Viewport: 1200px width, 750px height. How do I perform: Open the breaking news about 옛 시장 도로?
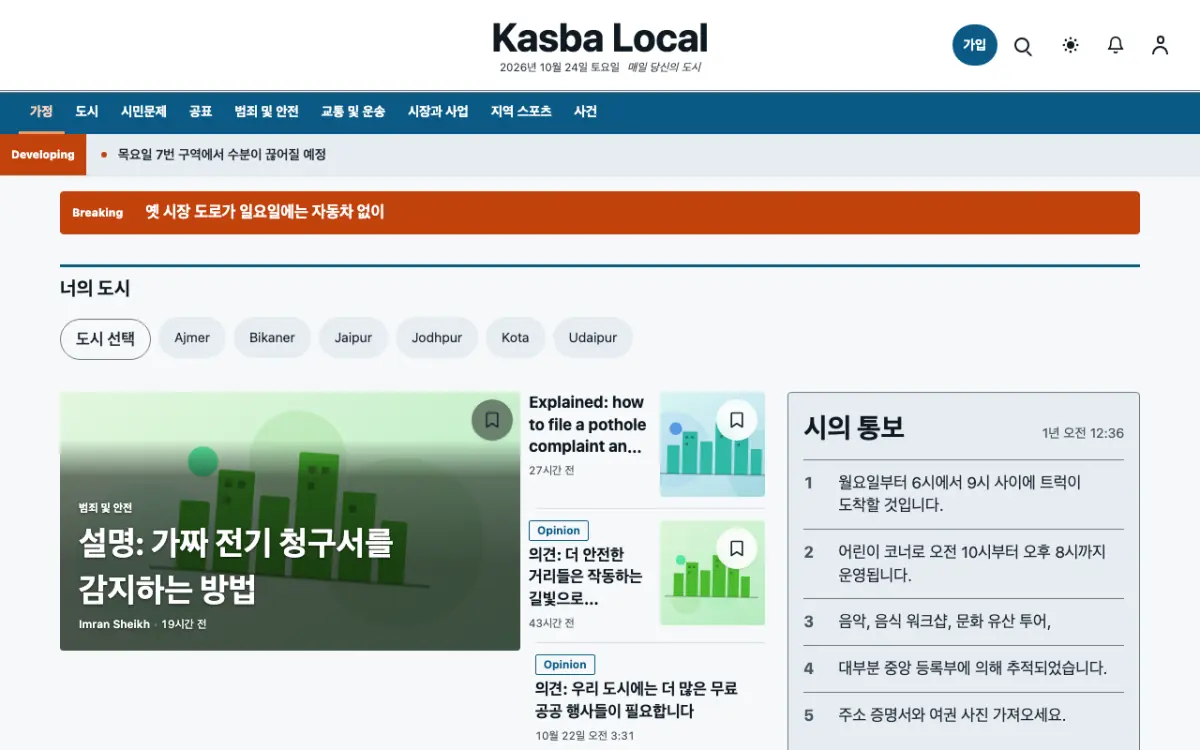click(265, 212)
